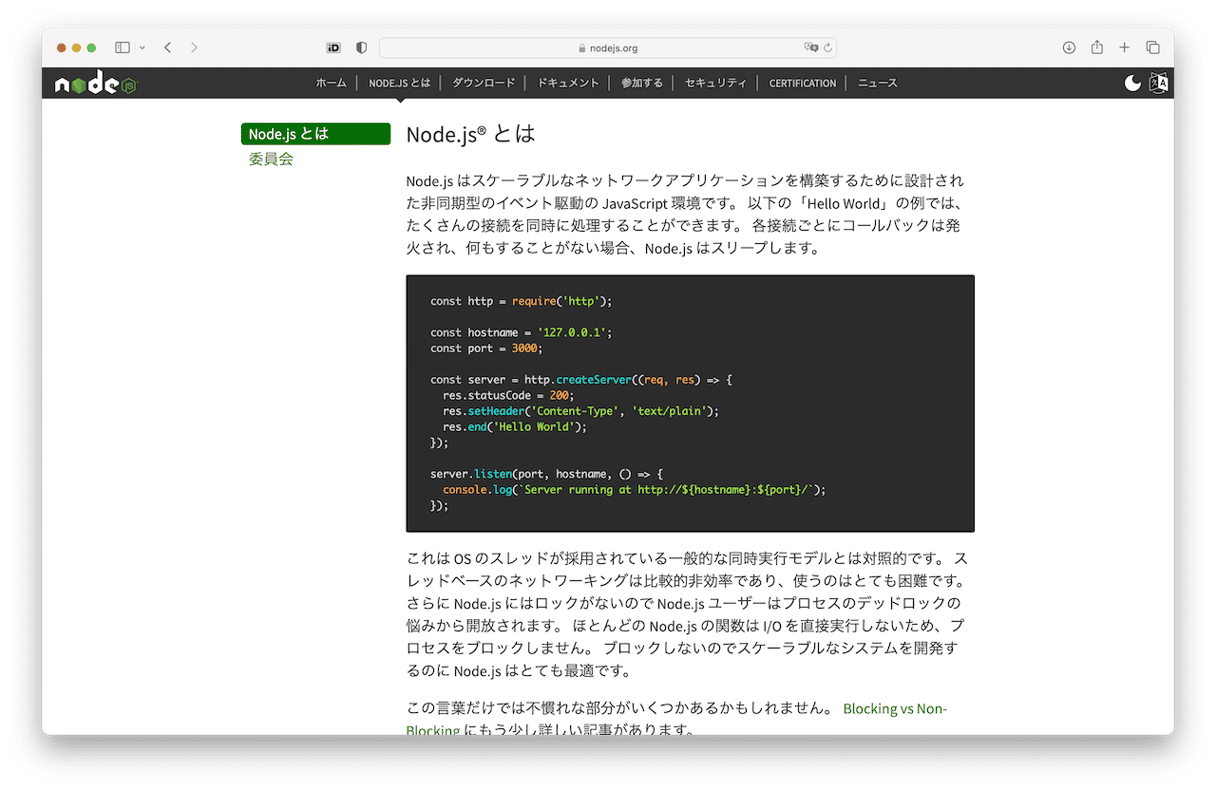The height and width of the screenshot is (790, 1216).
Task: Reload the page
Action: coord(828,47)
